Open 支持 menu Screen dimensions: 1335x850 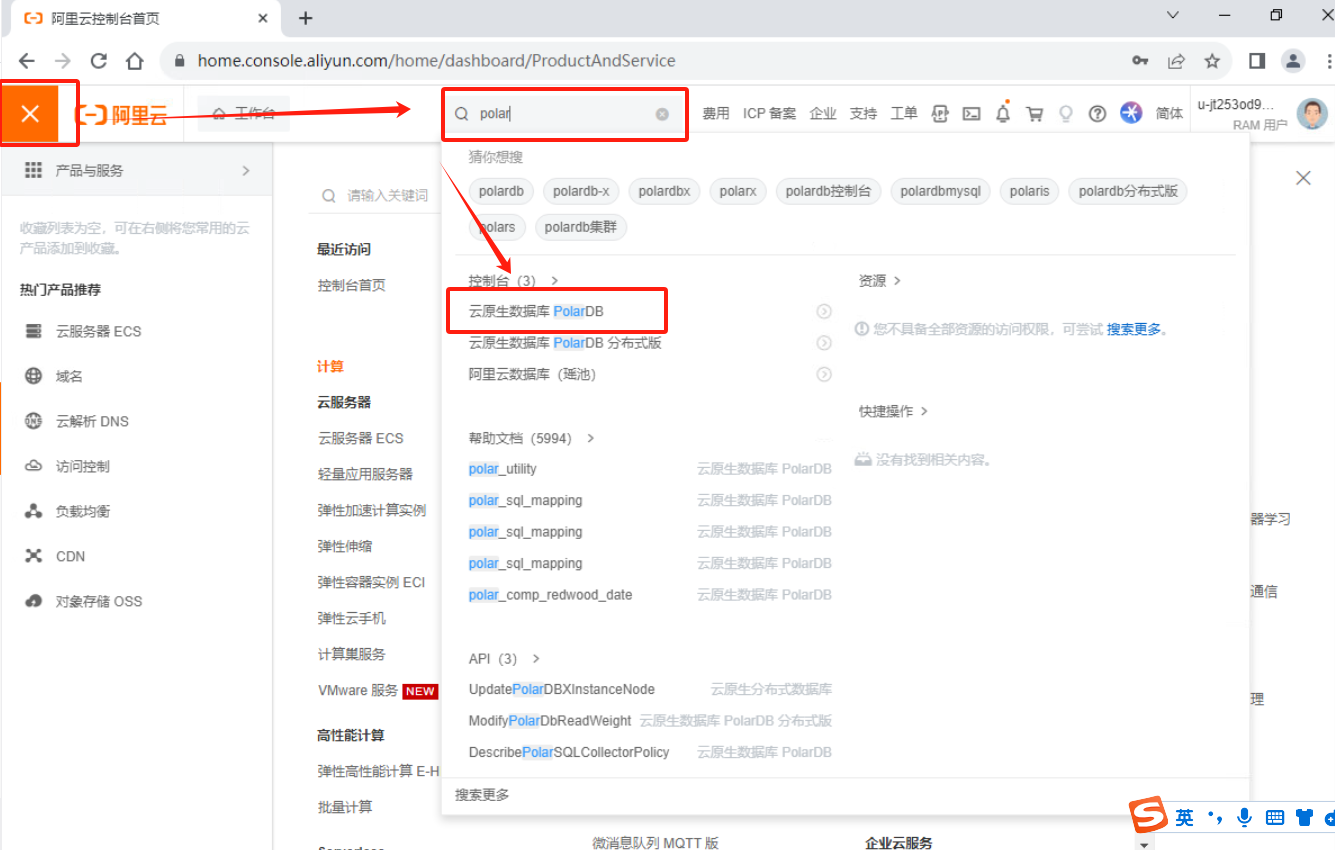click(x=863, y=114)
